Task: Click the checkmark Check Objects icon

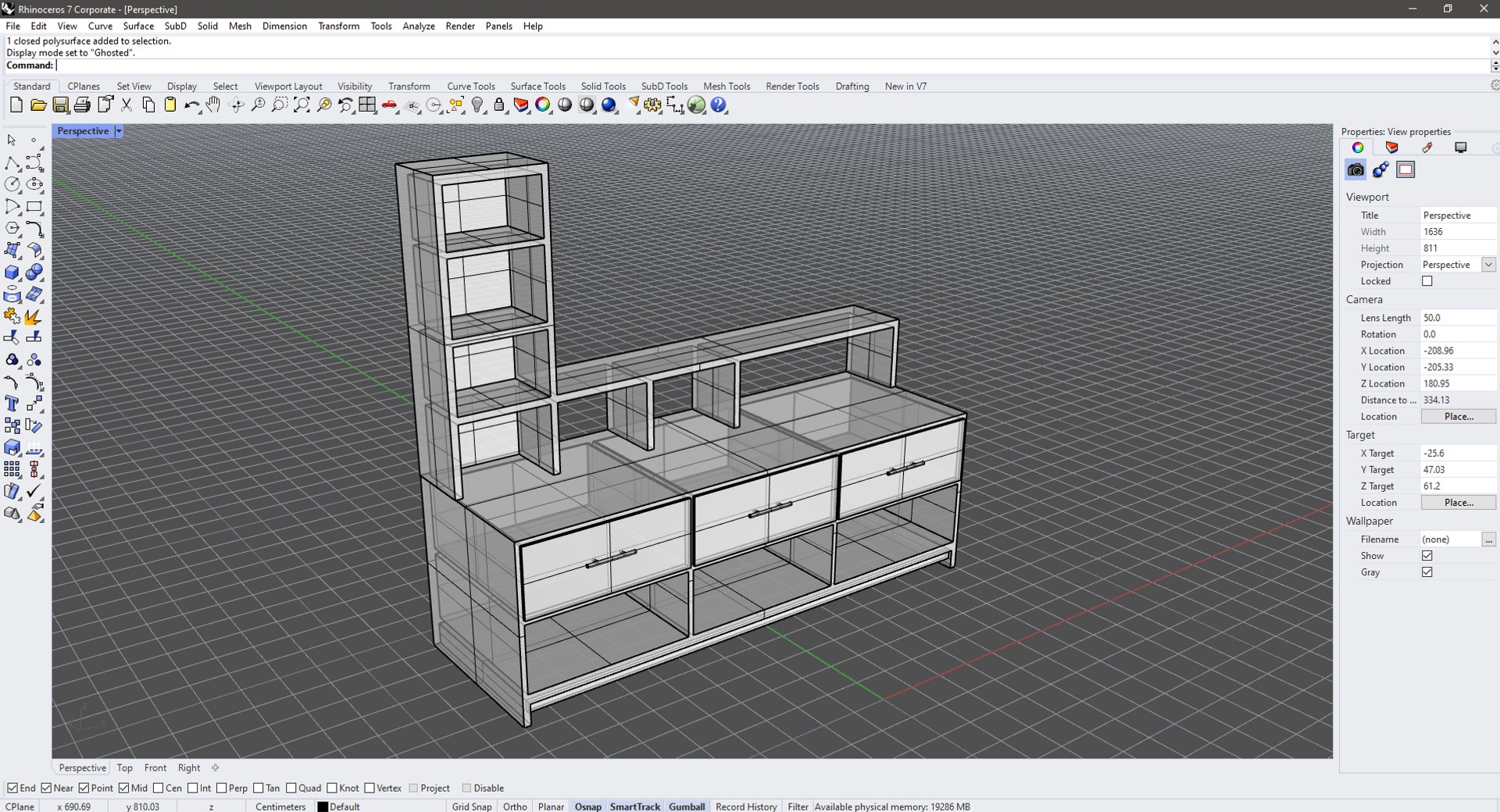Action: (34, 491)
